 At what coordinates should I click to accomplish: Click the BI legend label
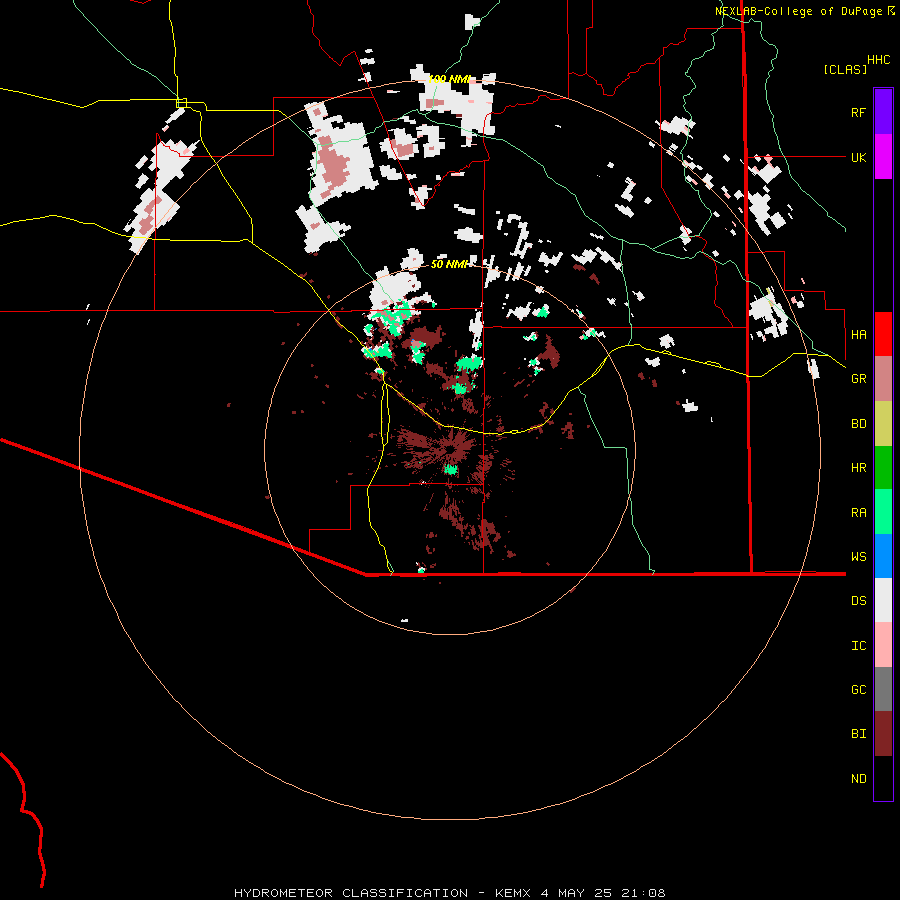(858, 734)
